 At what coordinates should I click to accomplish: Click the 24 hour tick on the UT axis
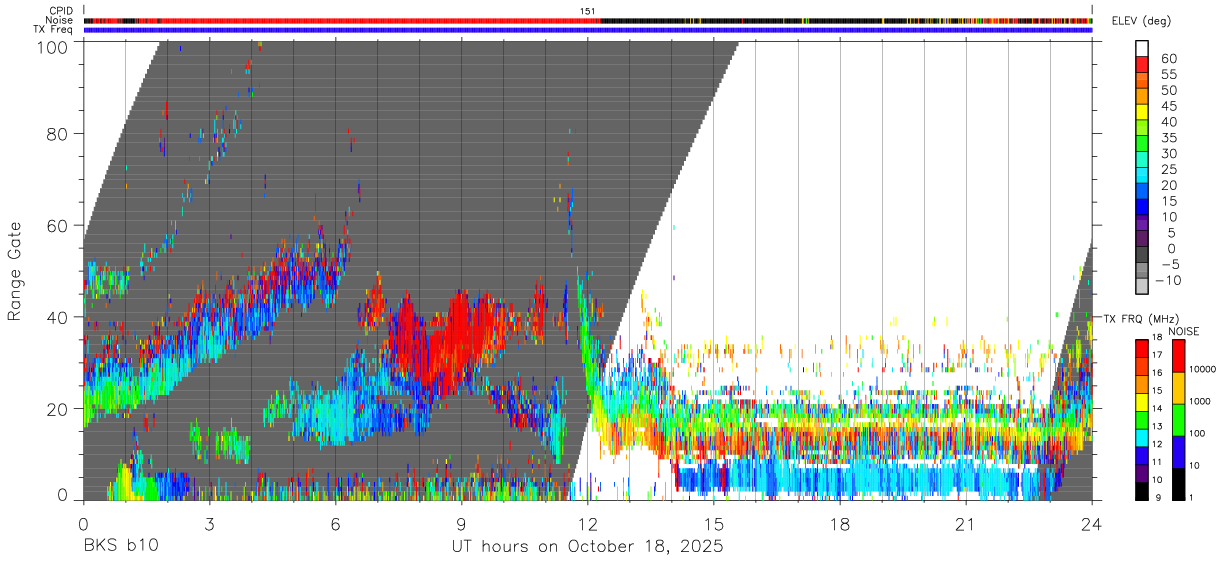coord(1092,524)
